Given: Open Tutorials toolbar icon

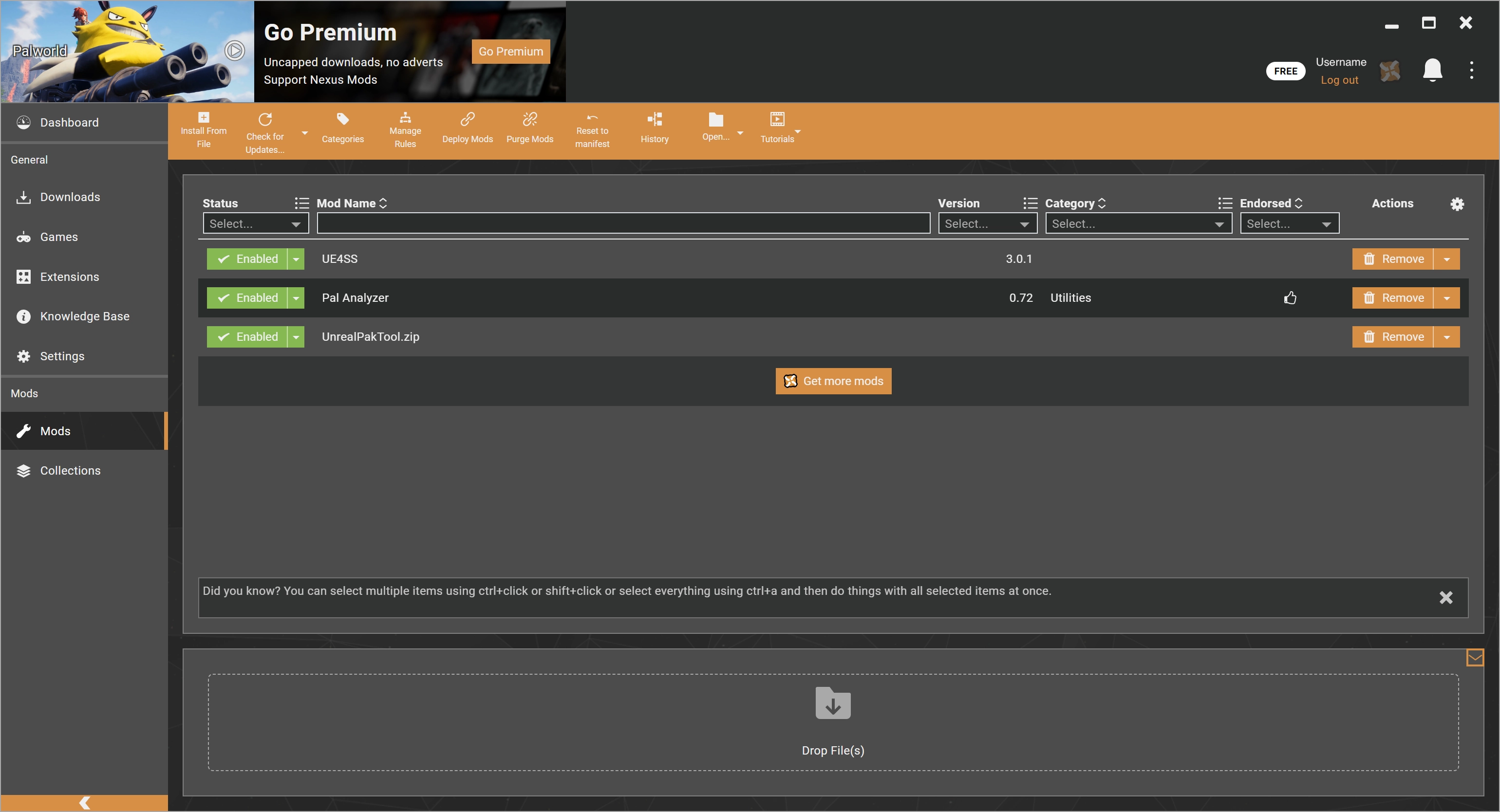Looking at the screenshot, I should [x=777, y=119].
